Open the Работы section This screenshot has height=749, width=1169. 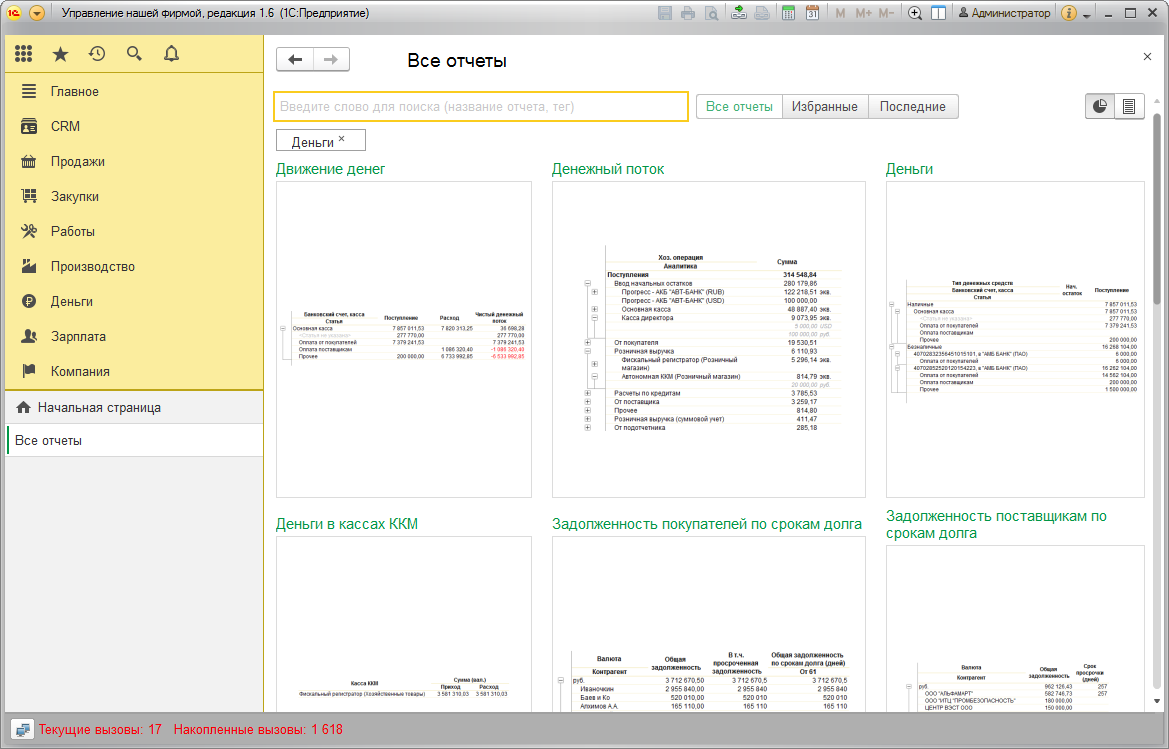(134, 232)
